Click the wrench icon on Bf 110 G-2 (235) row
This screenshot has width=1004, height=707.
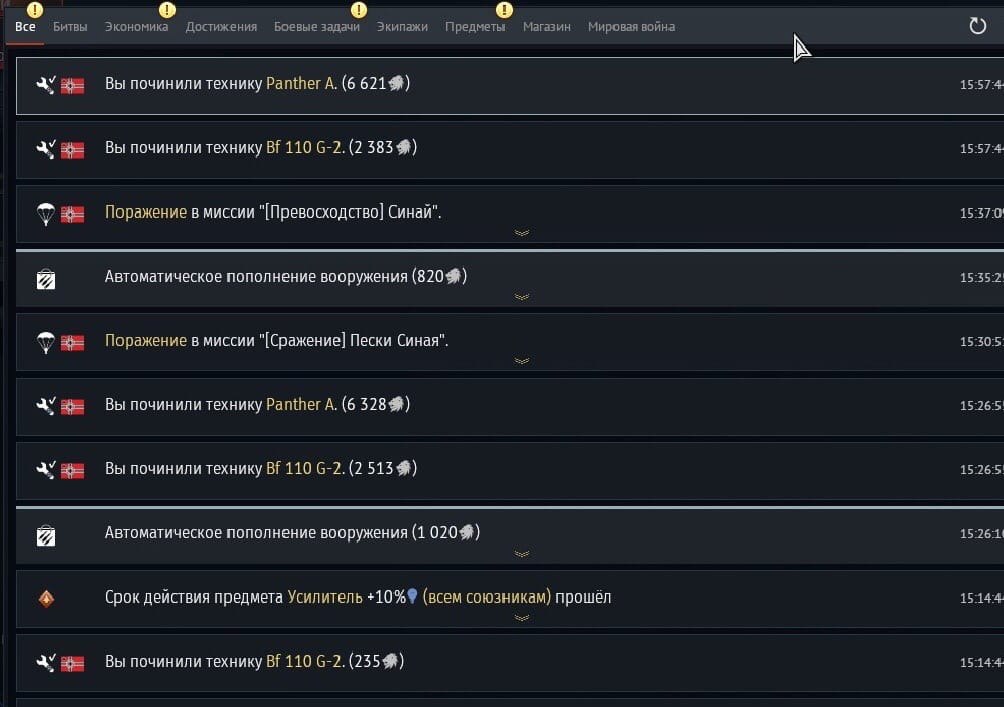point(46,662)
